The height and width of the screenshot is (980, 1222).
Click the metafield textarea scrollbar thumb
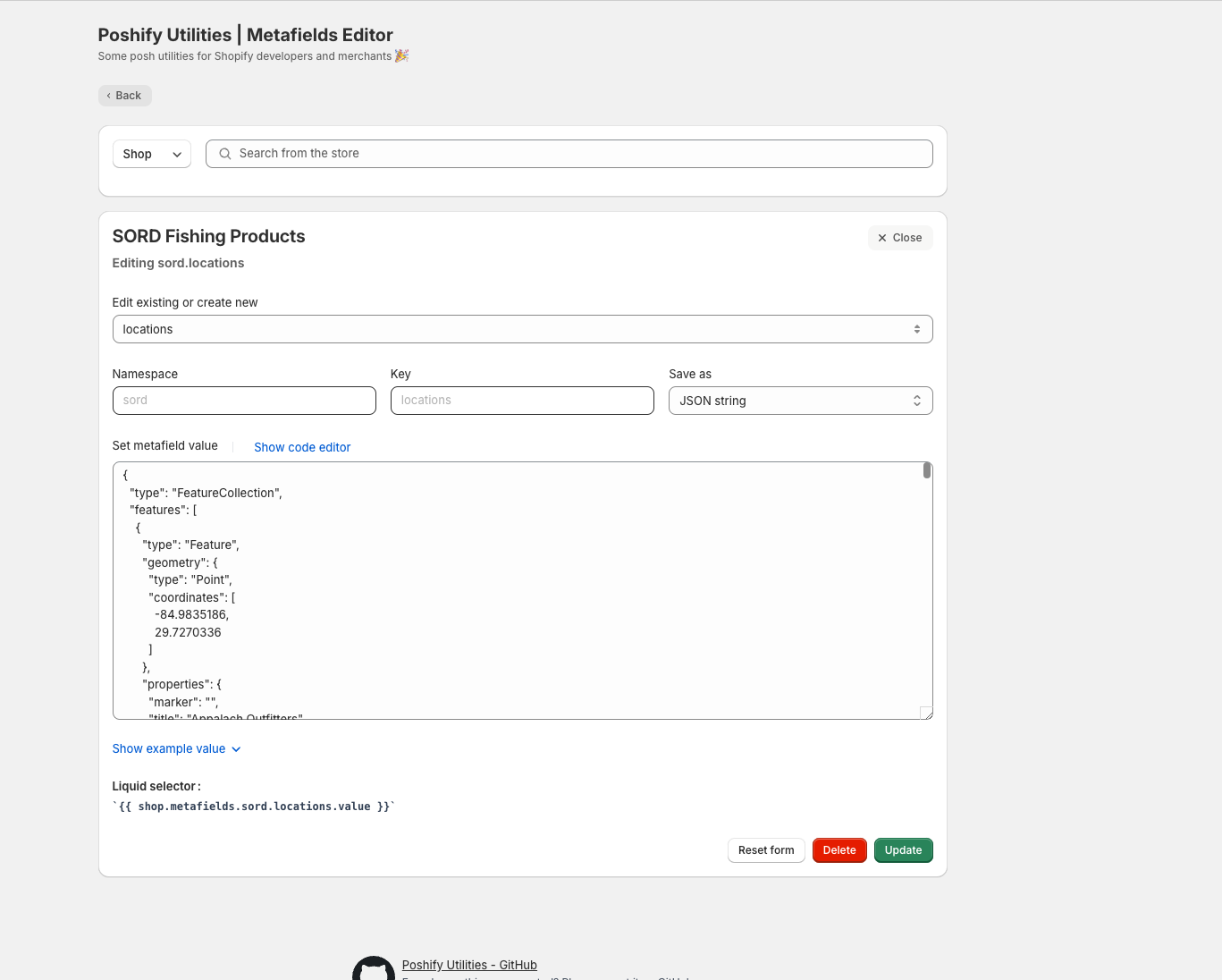(x=927, y=470)
